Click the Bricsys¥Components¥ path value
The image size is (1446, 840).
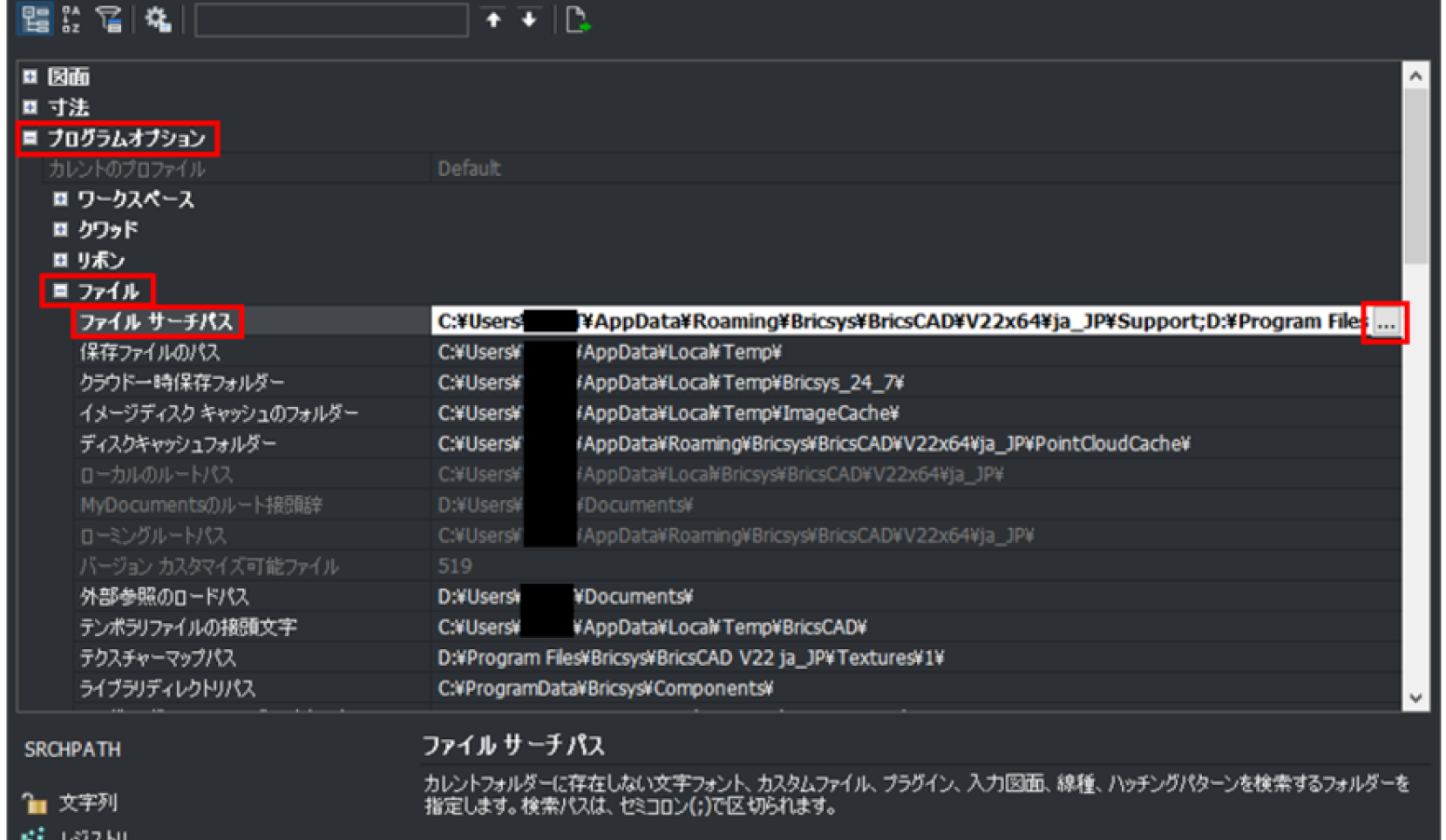pyautogui.click(x=605, y=688)
